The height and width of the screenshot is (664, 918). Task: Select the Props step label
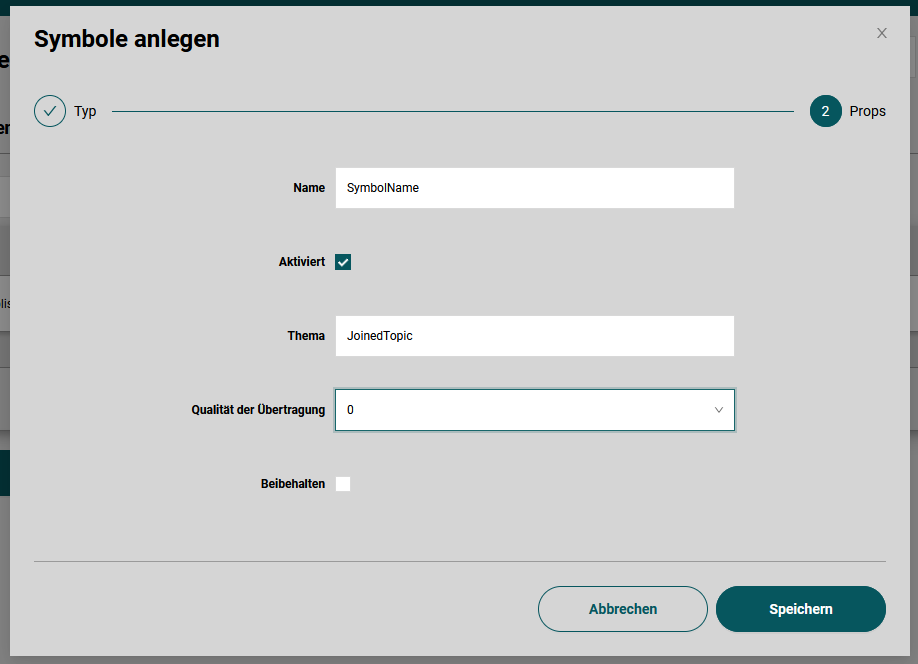click(x=867, y=111)
